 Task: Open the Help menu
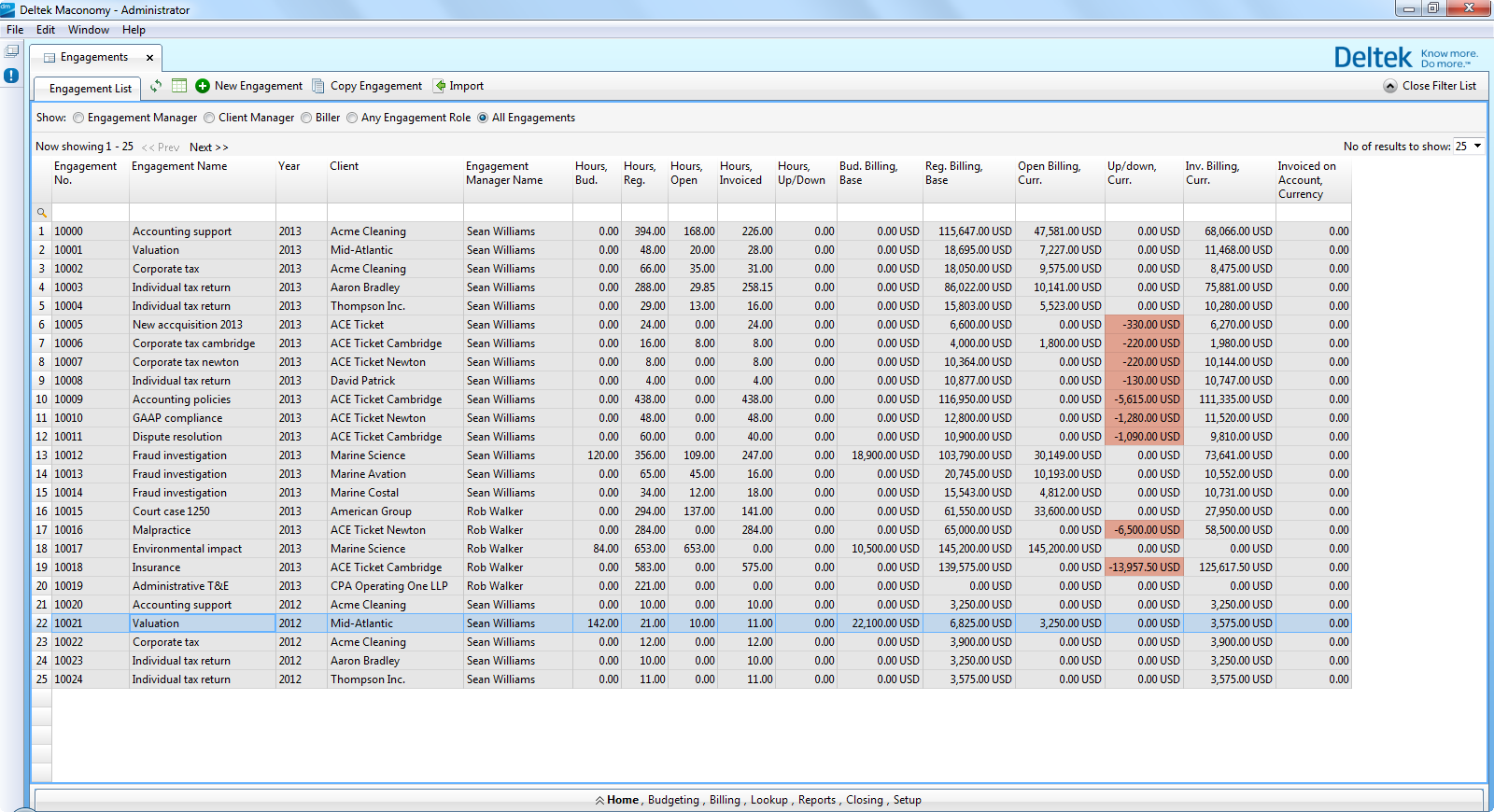tap(134, 30)
